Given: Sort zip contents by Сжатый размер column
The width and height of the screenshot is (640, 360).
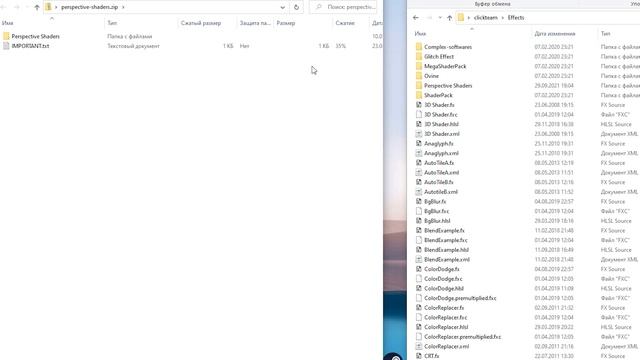Looking at the screenshot, I should click(201, 23).
